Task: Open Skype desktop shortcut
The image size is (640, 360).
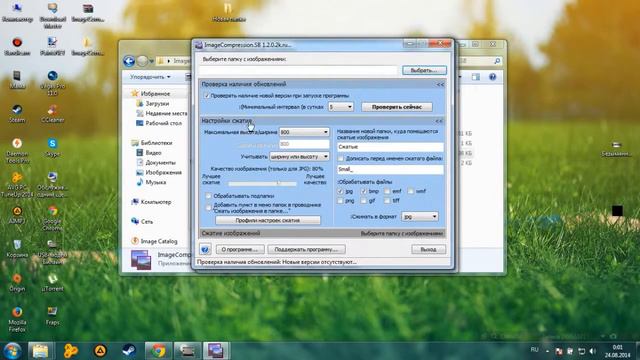Action: [x=52, y=147]
